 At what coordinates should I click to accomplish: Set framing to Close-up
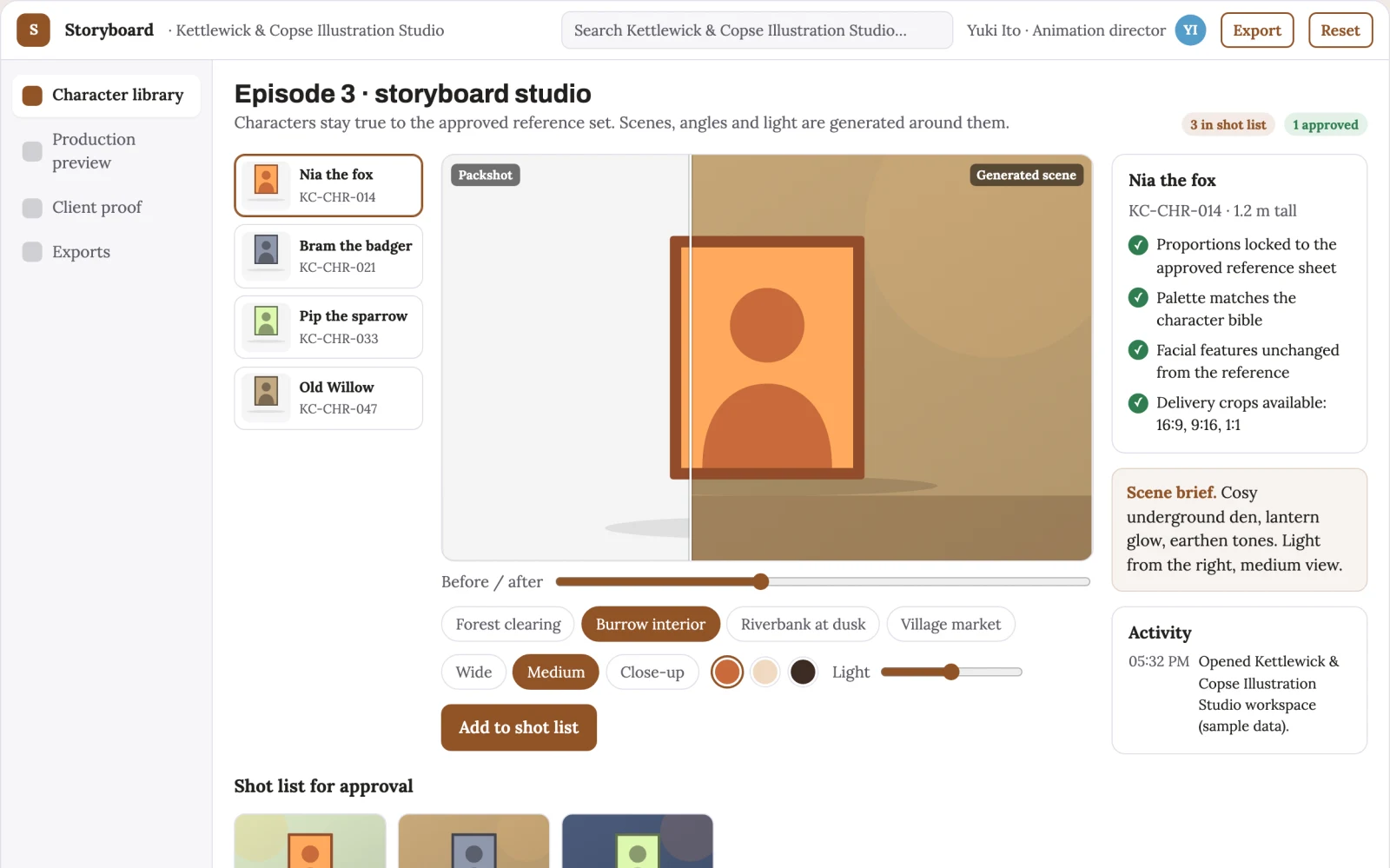point(652,673)
